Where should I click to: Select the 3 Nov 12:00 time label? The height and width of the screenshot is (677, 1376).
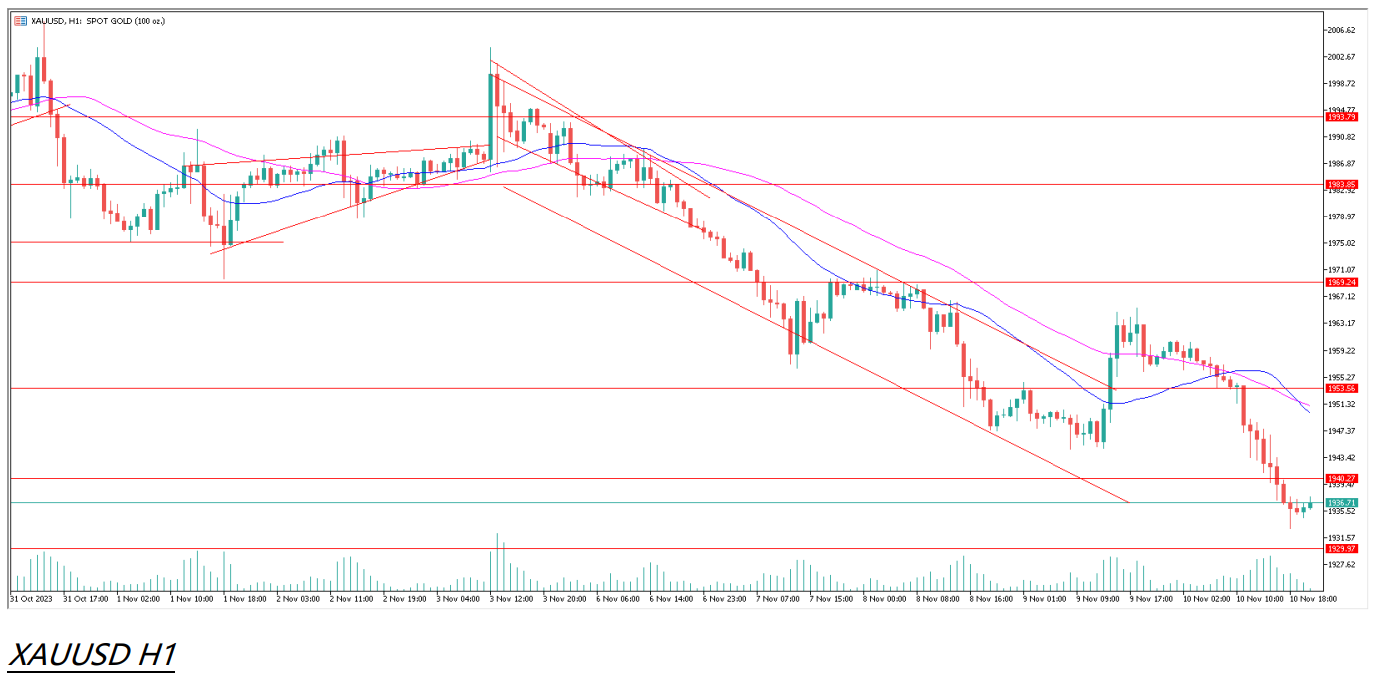(510, 599)
